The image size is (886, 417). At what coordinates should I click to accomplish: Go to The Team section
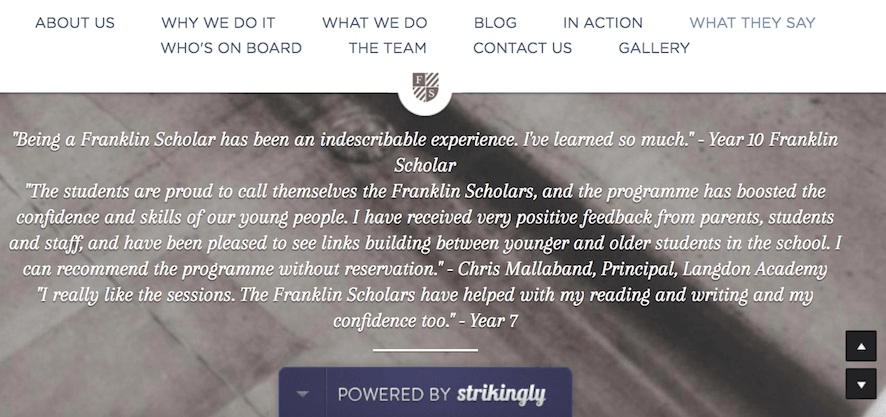pos(387,47)
